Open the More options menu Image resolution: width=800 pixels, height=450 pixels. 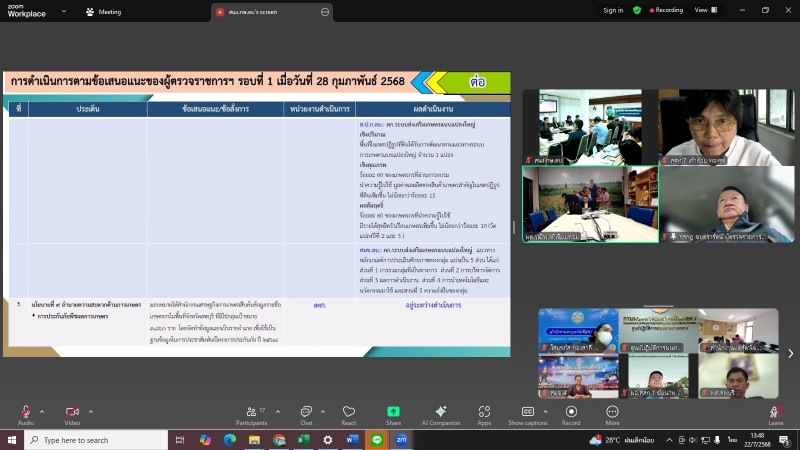612,413
